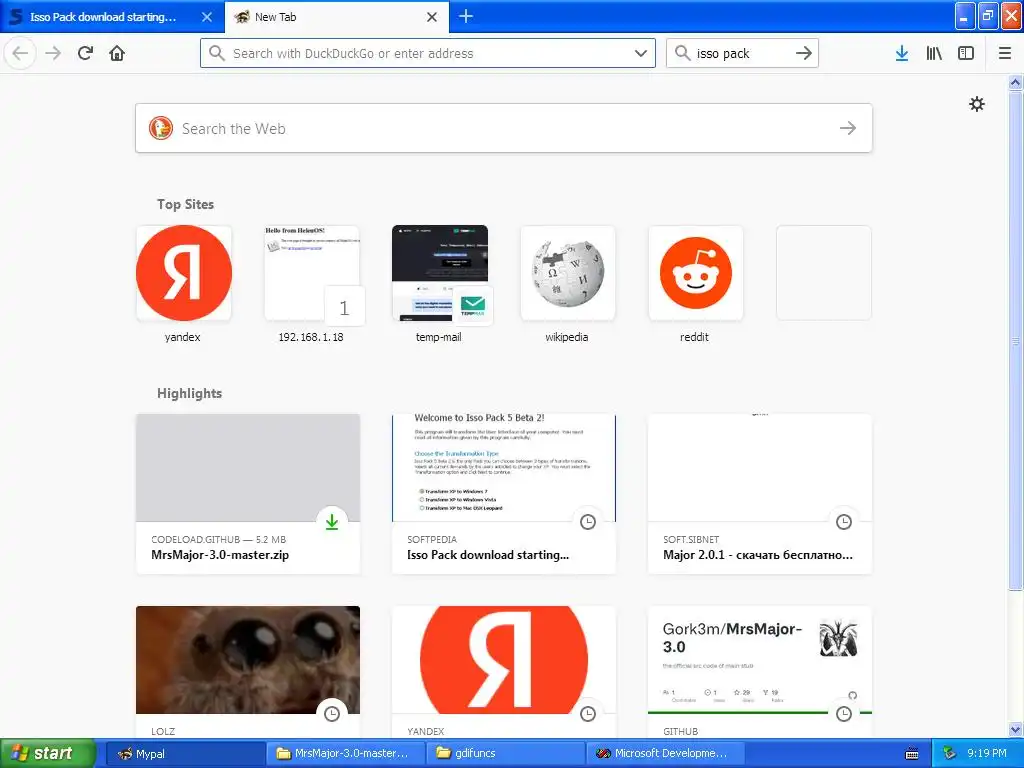This screenshot has width=1024, height=768.
Task: Open the home page icon
Action: click(117, 53)
